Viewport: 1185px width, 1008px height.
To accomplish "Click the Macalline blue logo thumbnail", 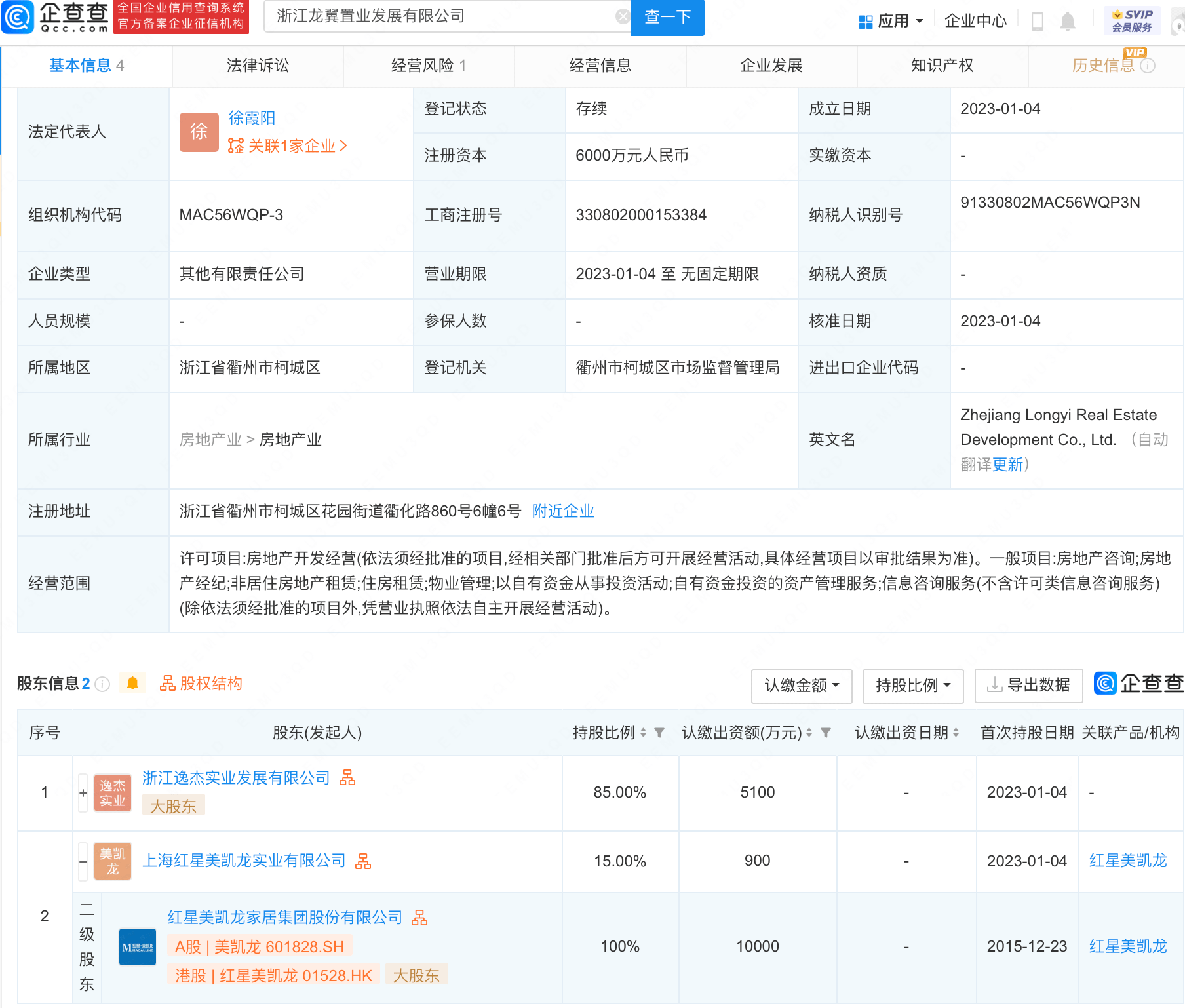I will [x=138, y=947].
